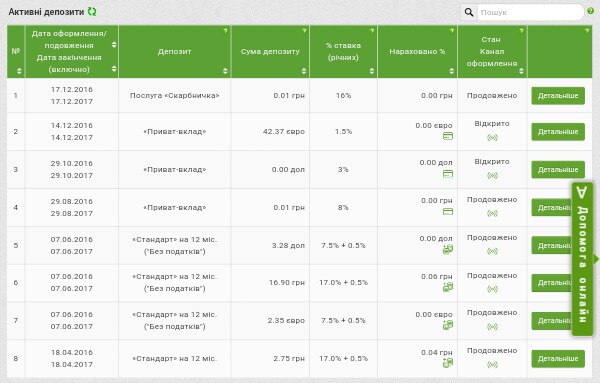Click online channel icon in row 4

(x=492, y=213)
